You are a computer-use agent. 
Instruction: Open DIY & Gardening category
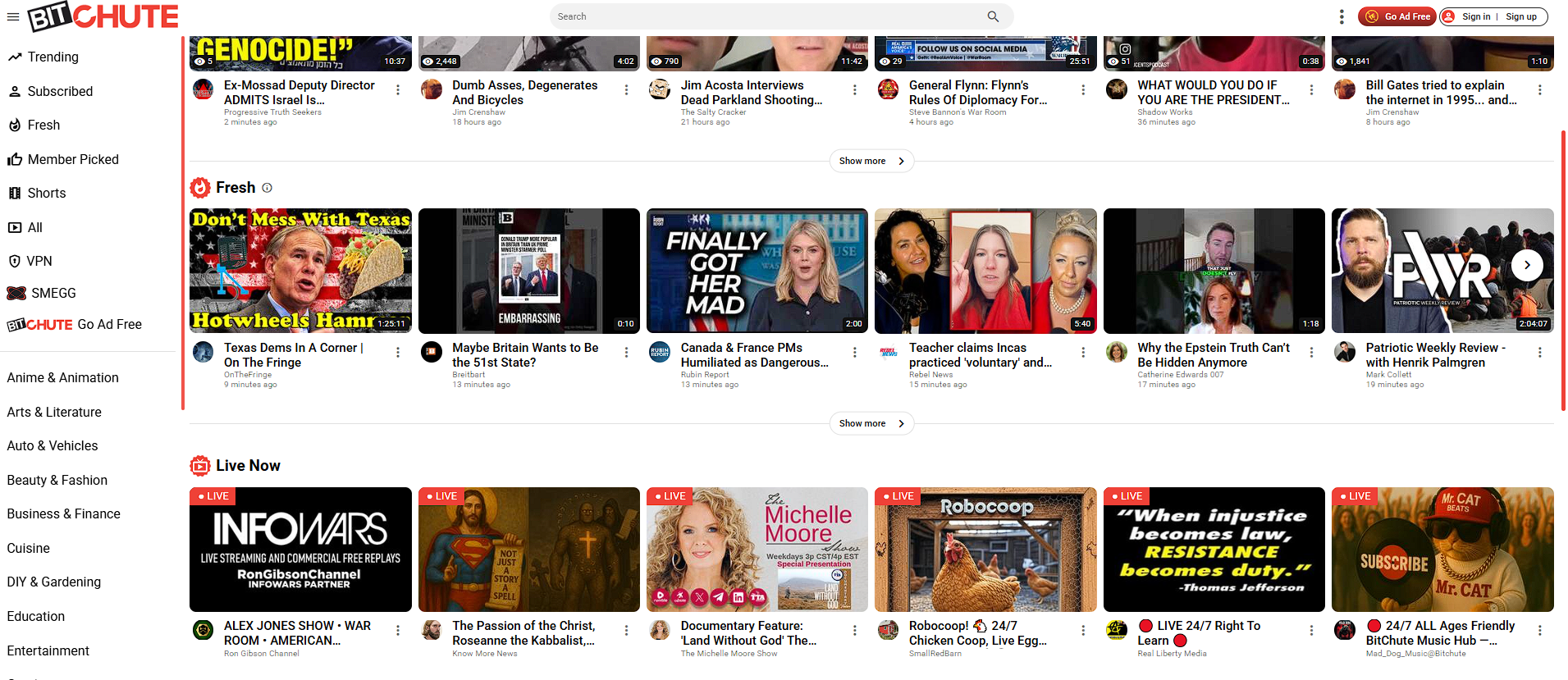pos(54,582)
